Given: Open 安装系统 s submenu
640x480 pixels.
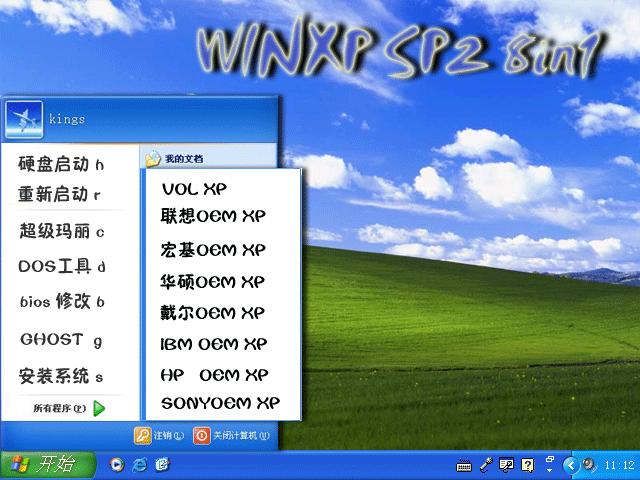Looking at the screenshot, I should (61, 376).
